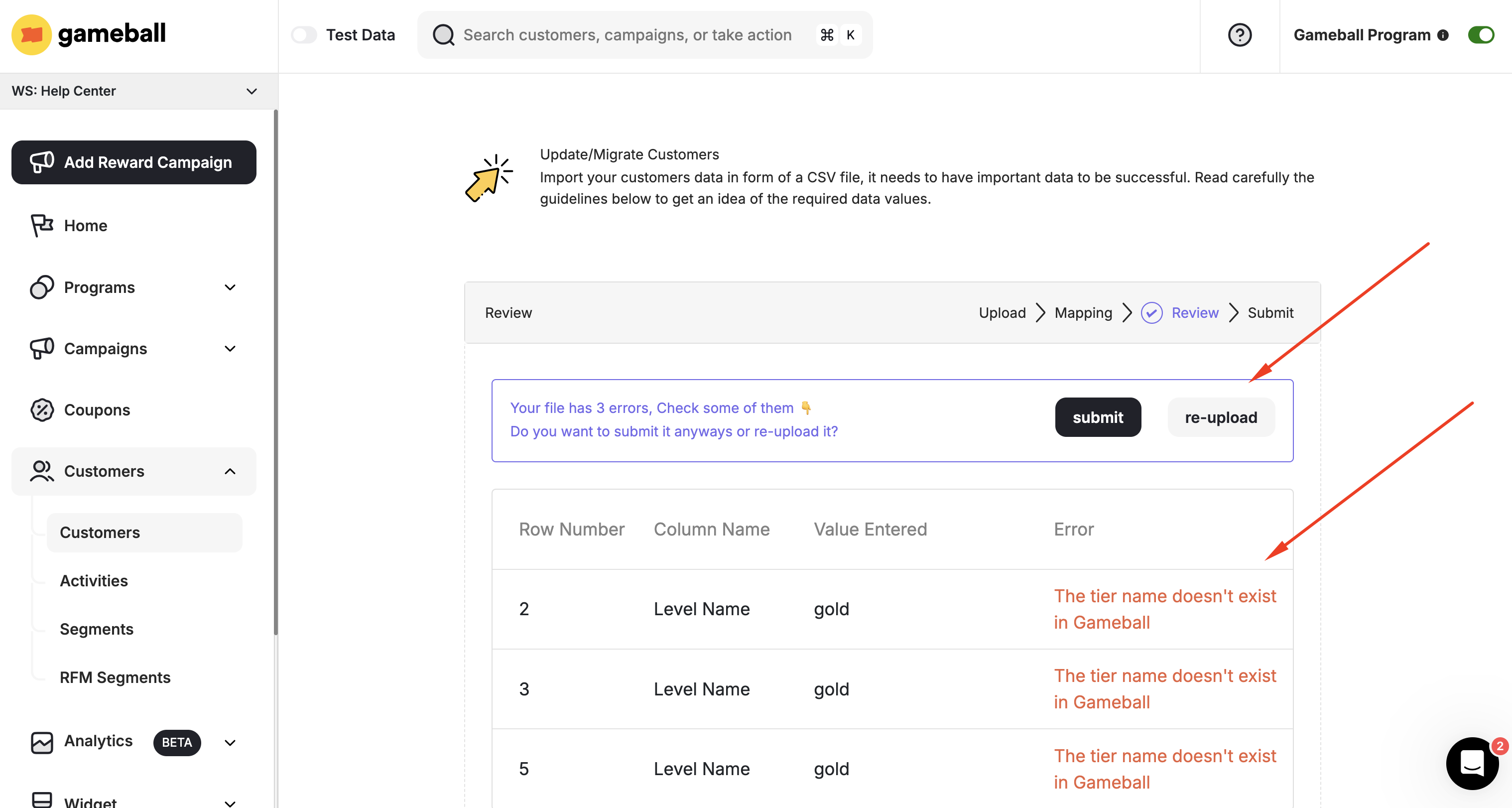This screenshot has width=1512, height=808.
Task: Collapse the Customers section
Action: pos(230,471)
